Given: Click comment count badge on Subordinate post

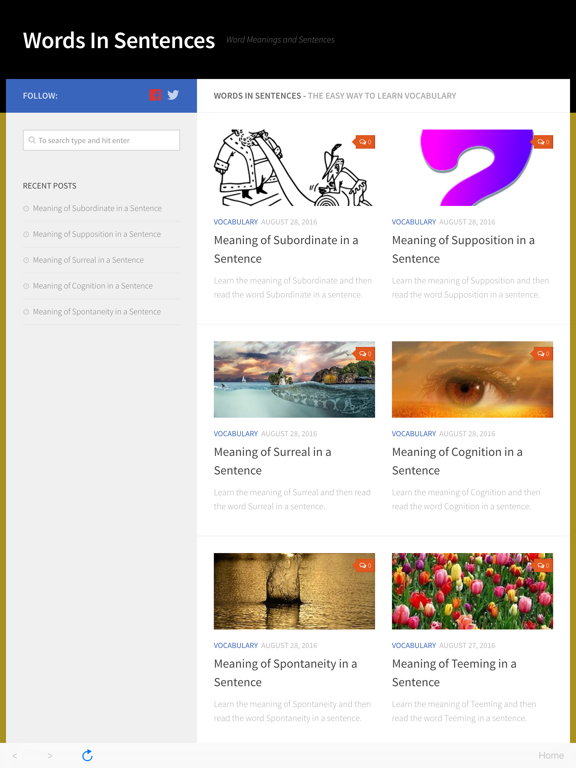Looking at the screenshot, I should 364,142.
